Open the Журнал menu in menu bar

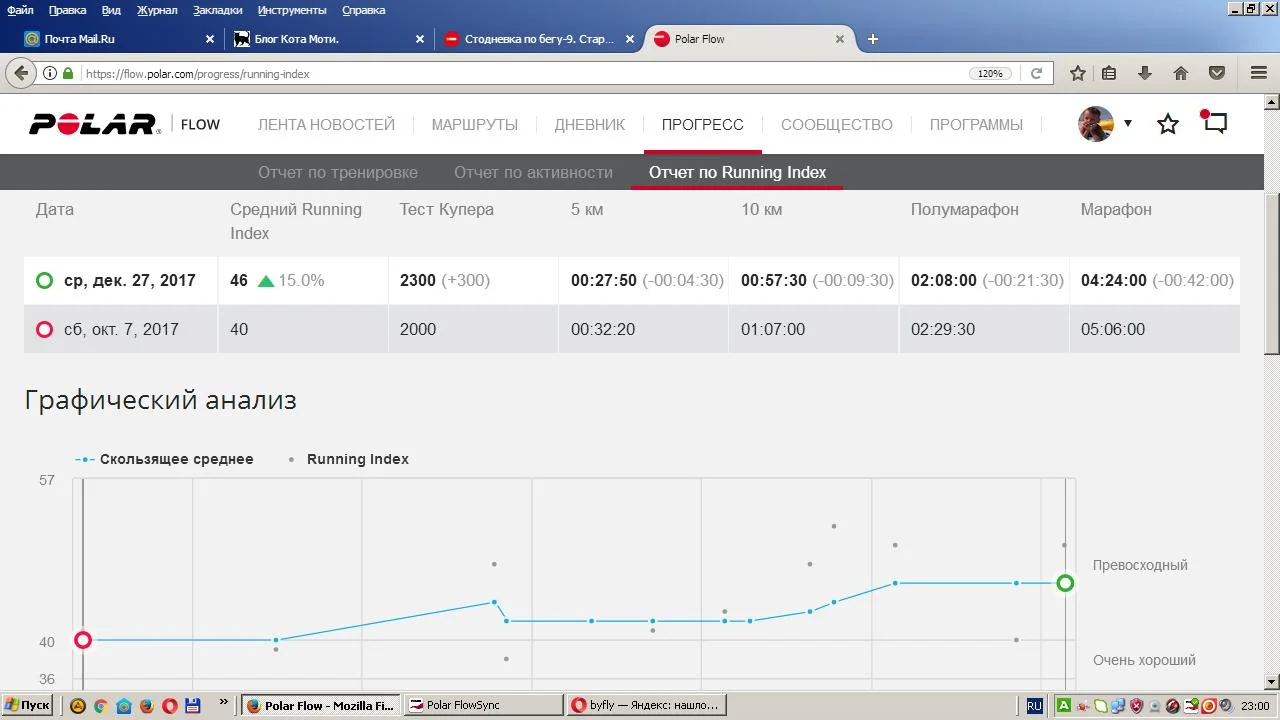[157, 10]
